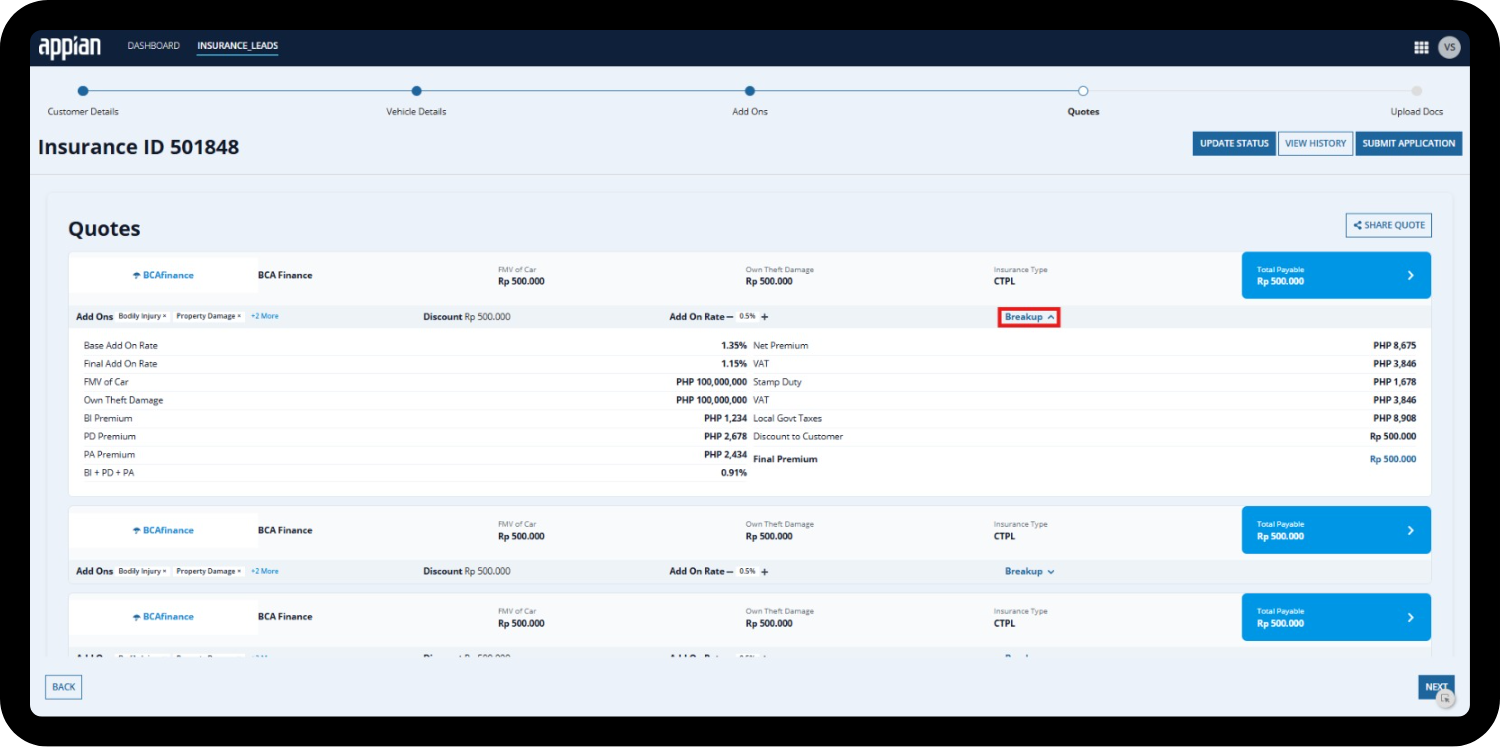Open Total Payable arrow on first quote
This screenshot has width=1500, height=747.
coord(1411,275)
